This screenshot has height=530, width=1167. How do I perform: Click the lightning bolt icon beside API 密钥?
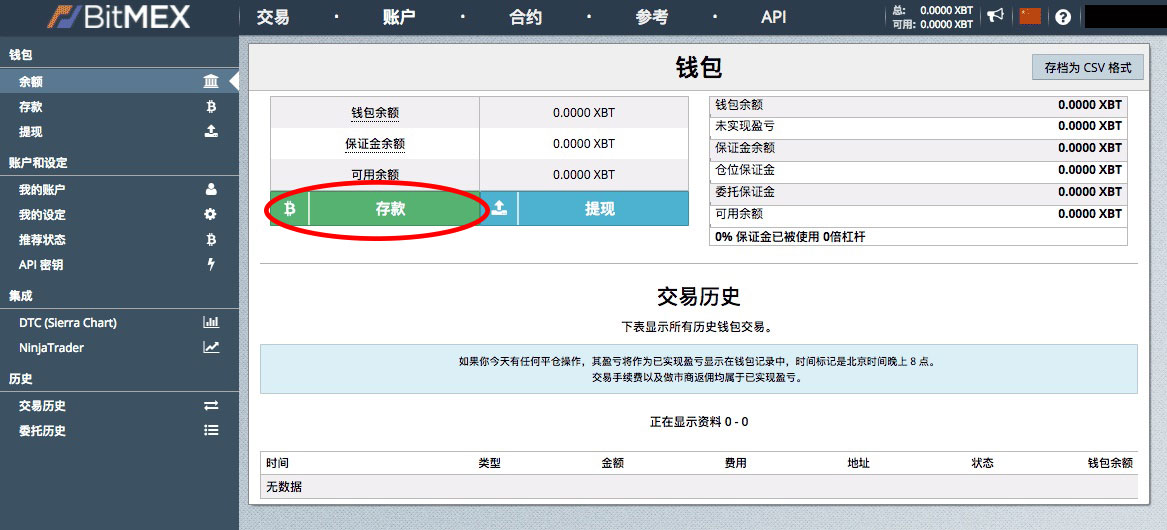(211, 264)
